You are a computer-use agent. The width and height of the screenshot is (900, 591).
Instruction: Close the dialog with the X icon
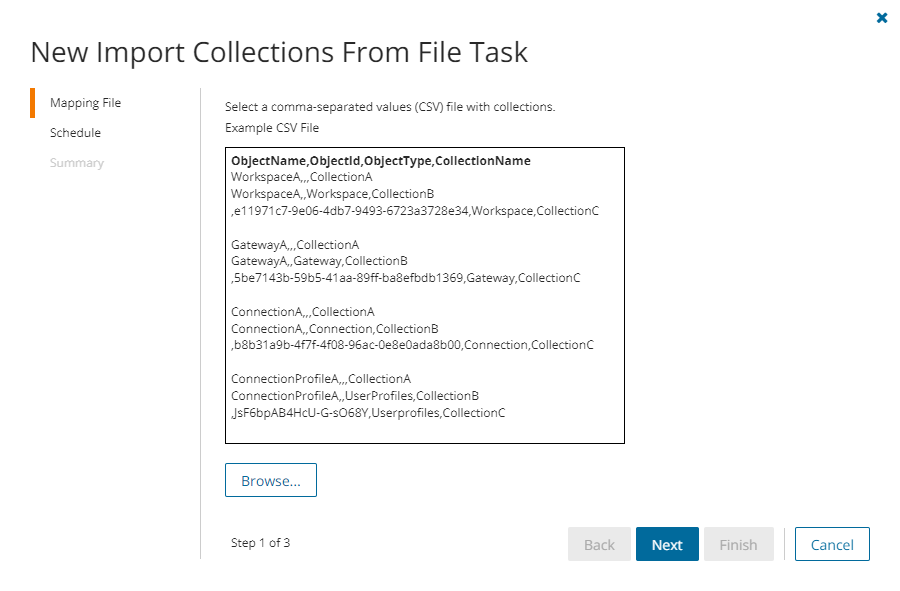click(x=882, y=18)
